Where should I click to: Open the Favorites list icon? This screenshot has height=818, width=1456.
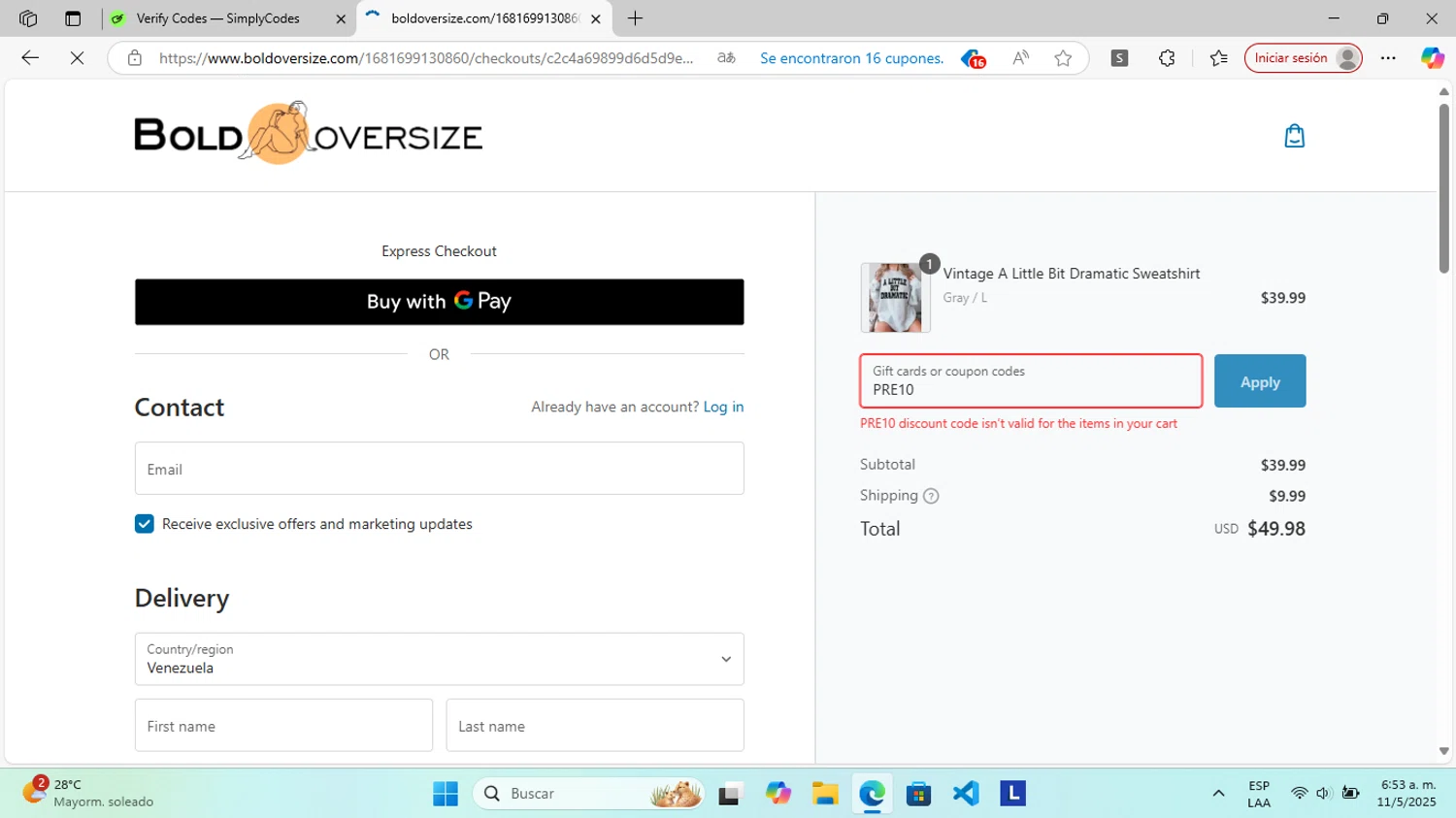point(1219,58)
